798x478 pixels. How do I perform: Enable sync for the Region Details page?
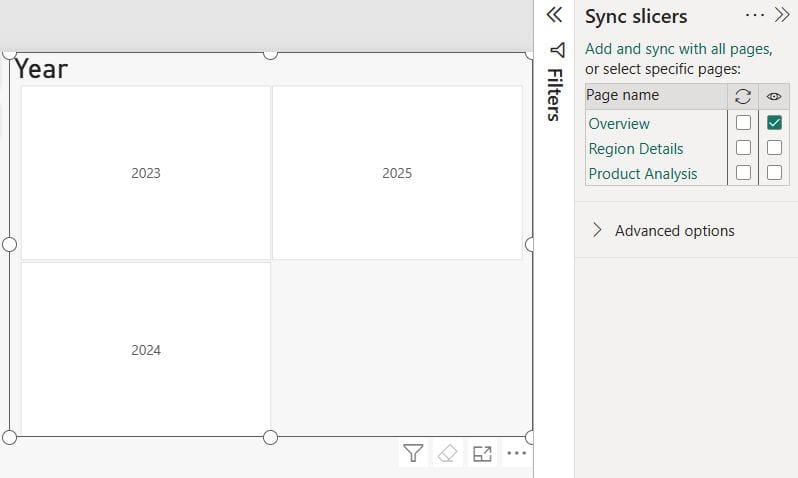[x=743, y=148]
